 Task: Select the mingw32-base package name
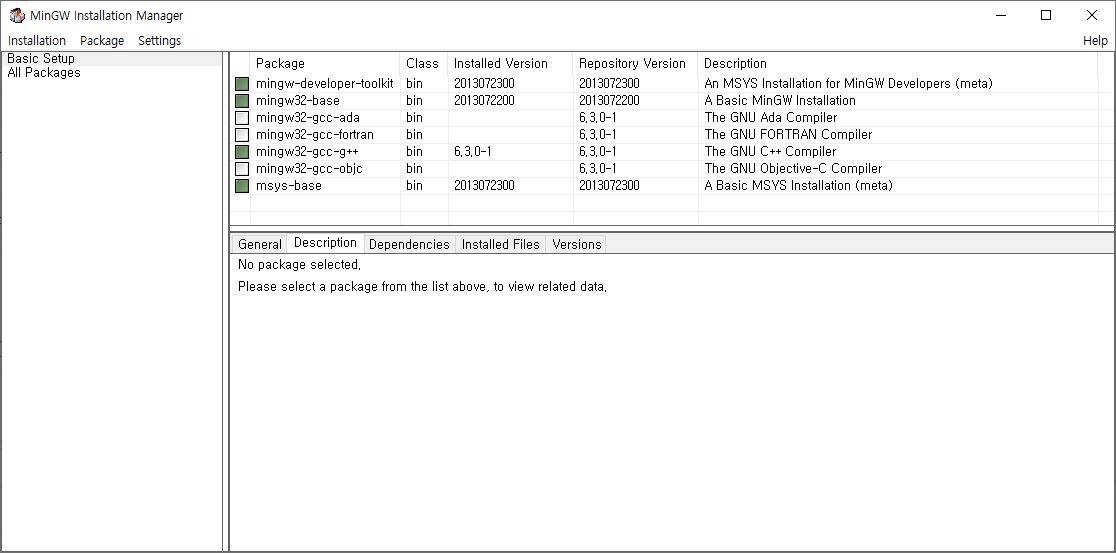[x=298, y=101]
